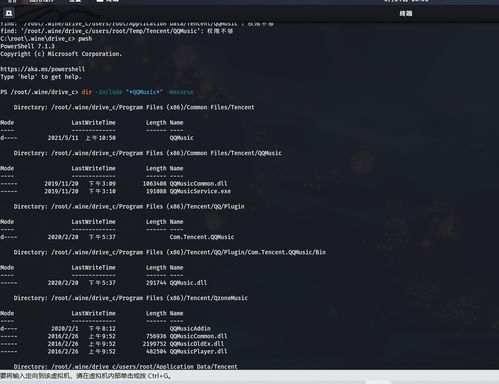Click the length value 291744
499x384 pixels.
[156, 283]
